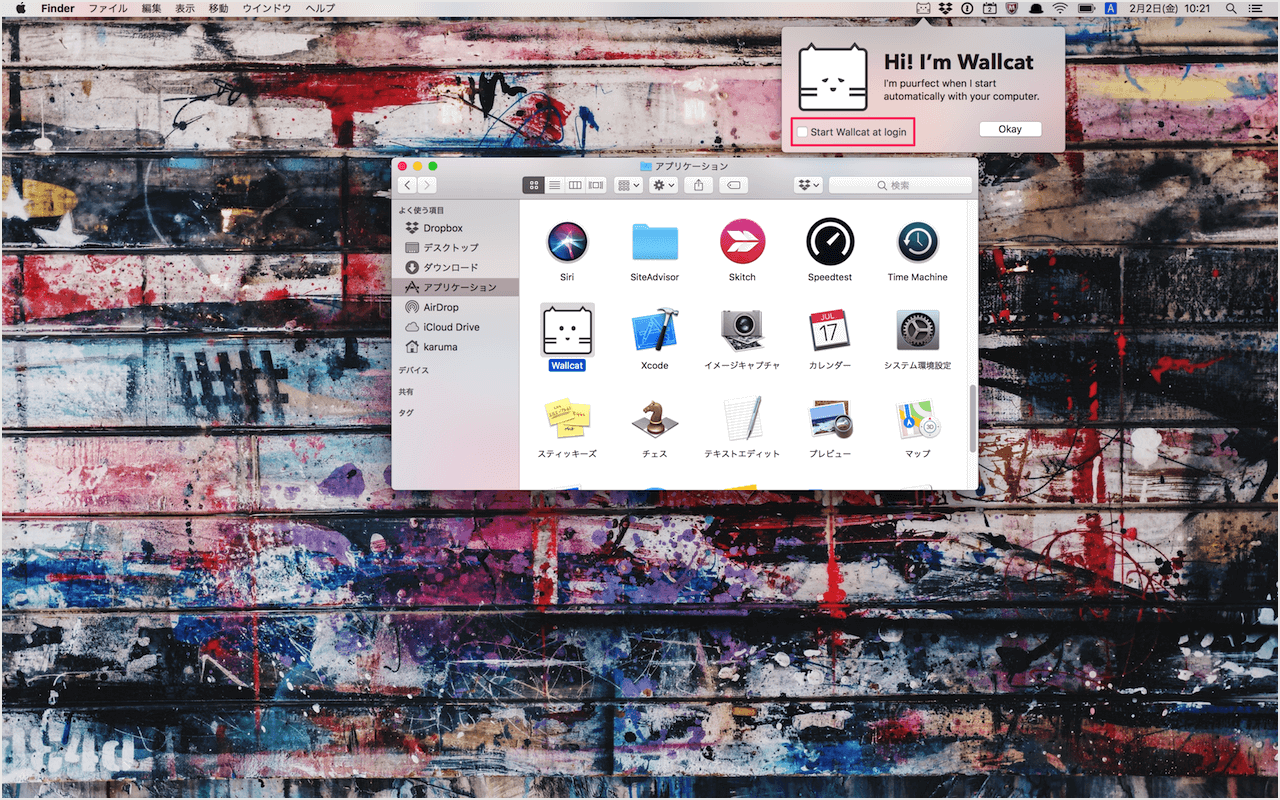Open the 表示 menu
The image size is (1280, 800).
point(185,8)
